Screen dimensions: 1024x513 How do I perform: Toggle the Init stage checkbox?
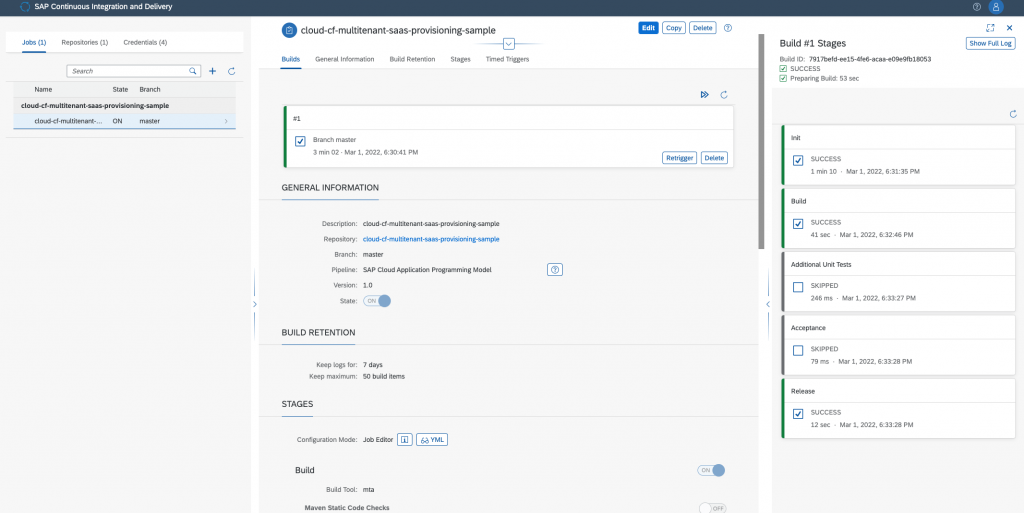(x=797, y=161)
